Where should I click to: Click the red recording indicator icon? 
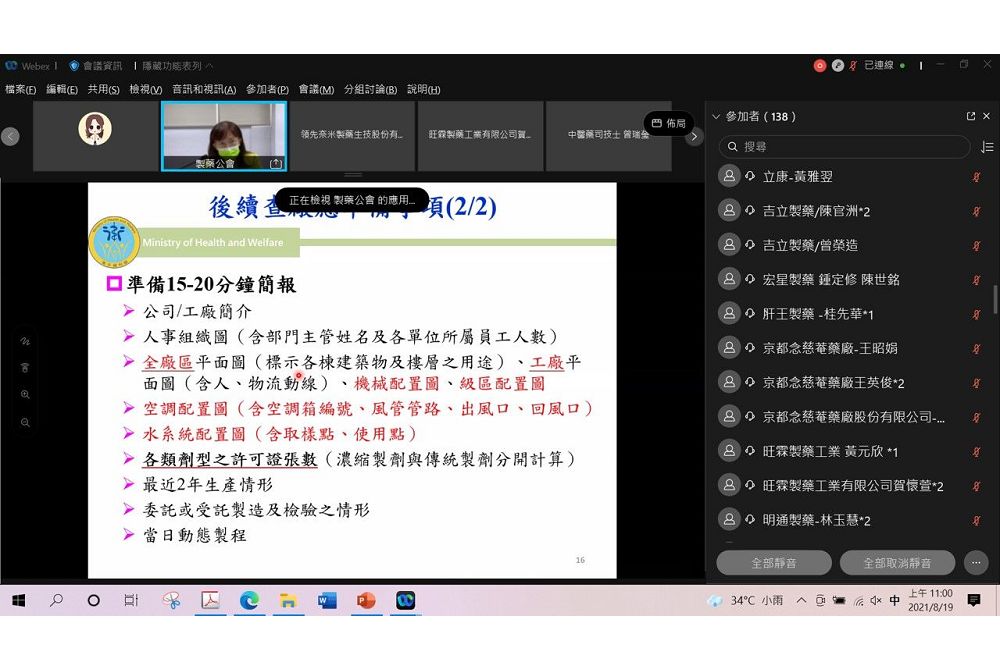tap(820, 65)
